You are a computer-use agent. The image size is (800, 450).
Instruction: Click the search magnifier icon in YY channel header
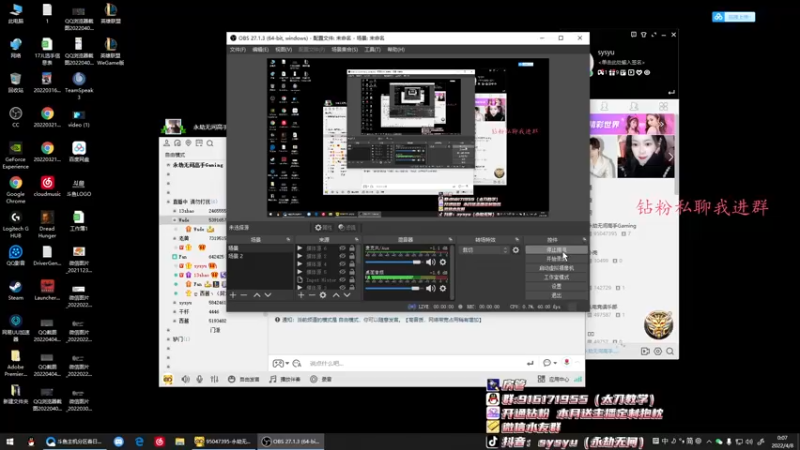(210, 143)
